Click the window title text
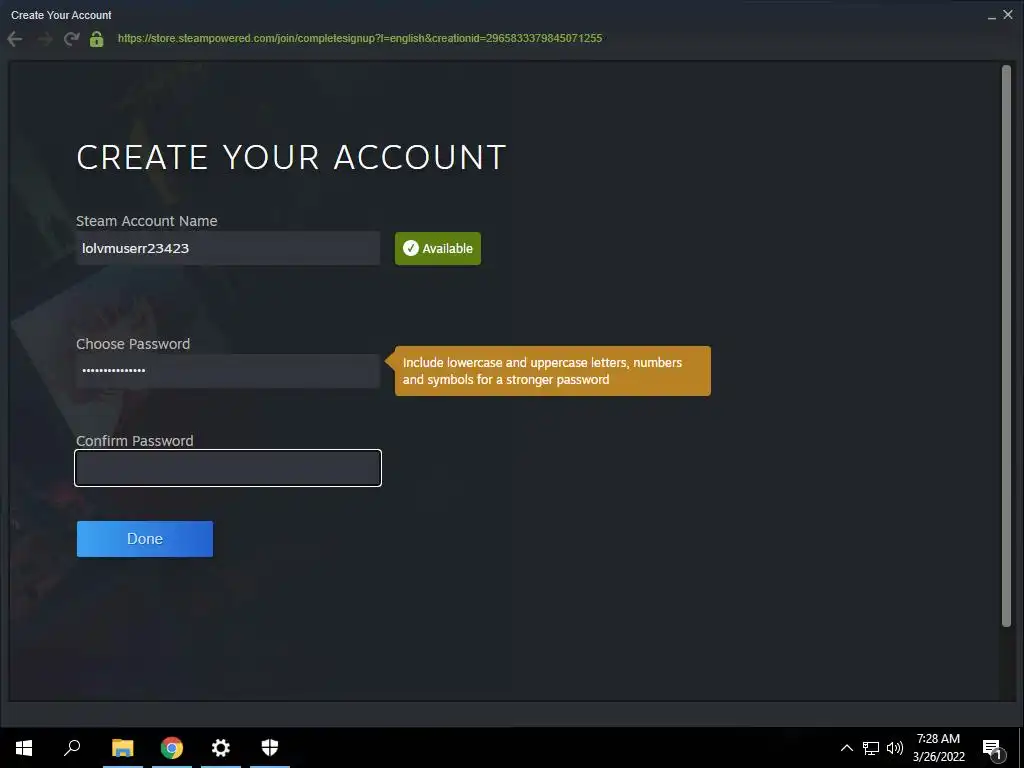 61,14
